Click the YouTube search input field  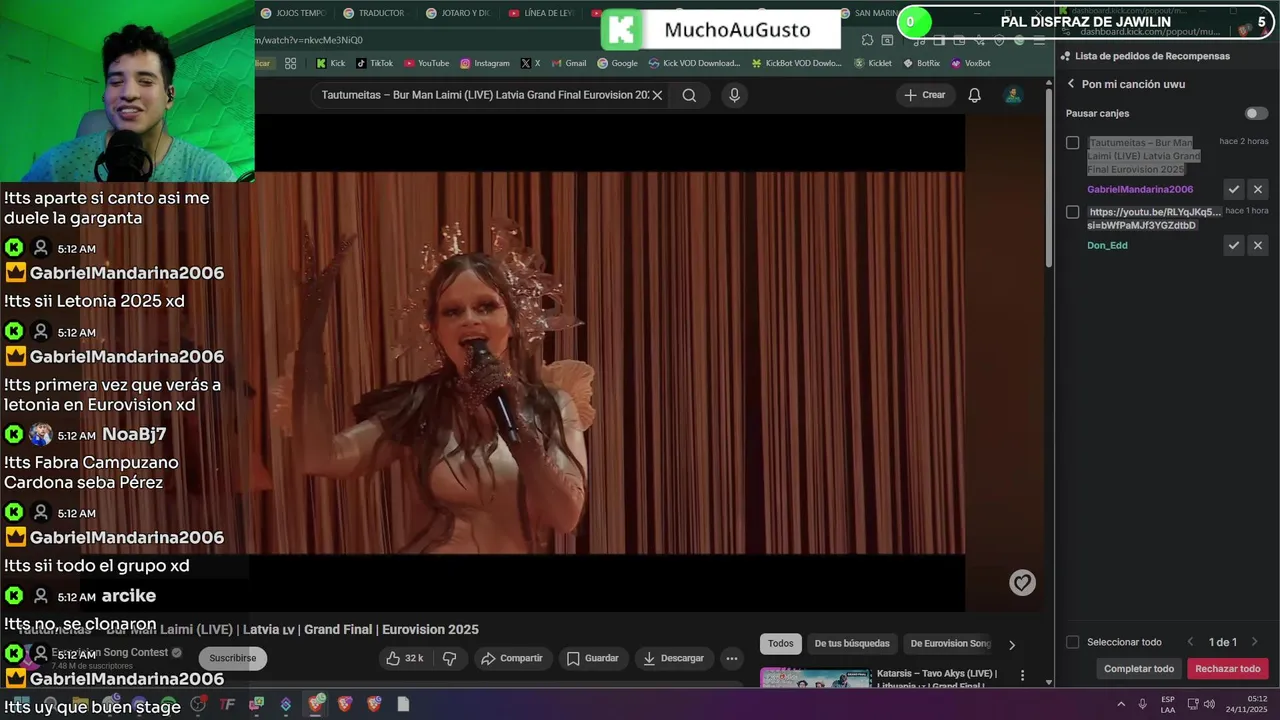[x=484, y=95]
